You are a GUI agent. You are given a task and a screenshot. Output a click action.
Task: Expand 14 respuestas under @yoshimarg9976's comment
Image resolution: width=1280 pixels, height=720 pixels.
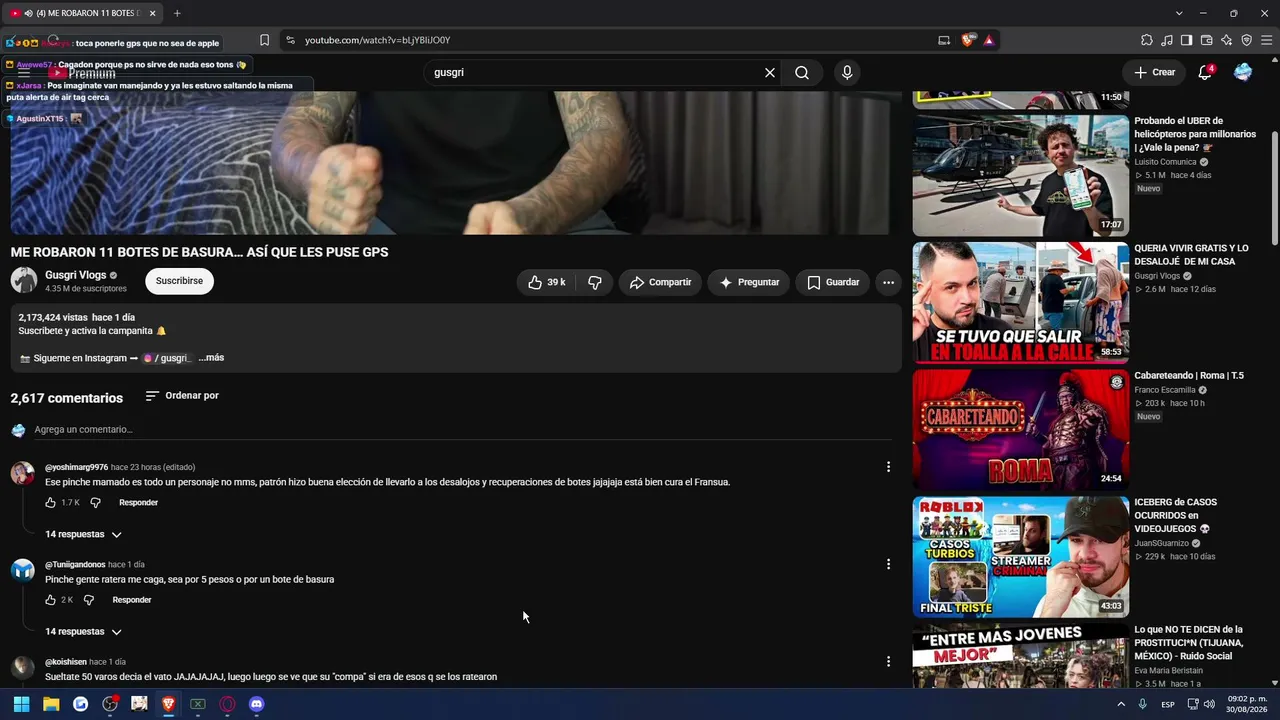[83, 535]
